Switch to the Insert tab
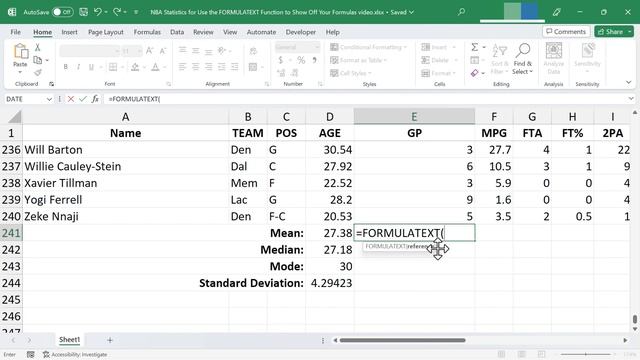Viewport: 640px width, 360px height. [69, 32]
